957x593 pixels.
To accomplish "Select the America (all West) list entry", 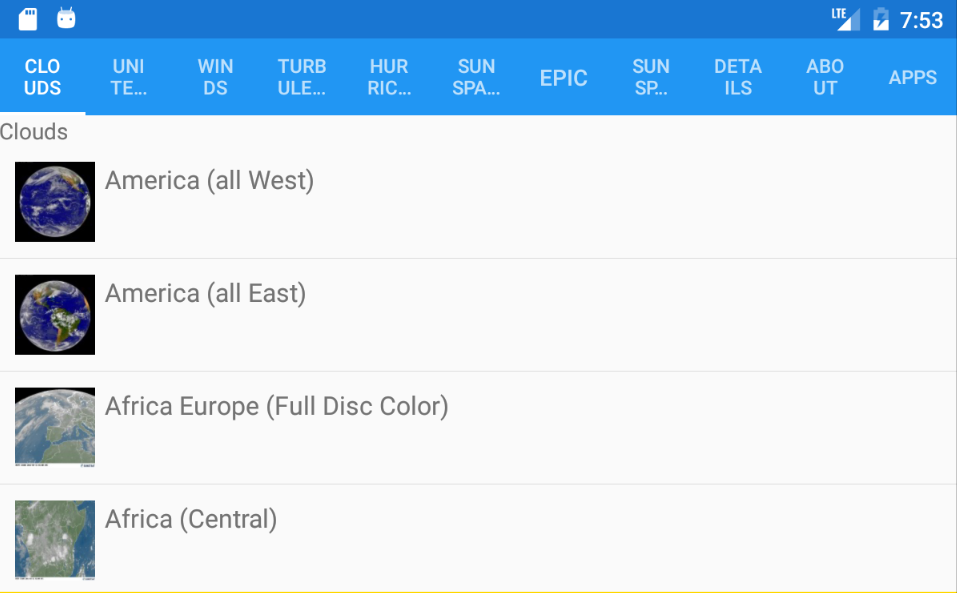I will click(209, 181).
